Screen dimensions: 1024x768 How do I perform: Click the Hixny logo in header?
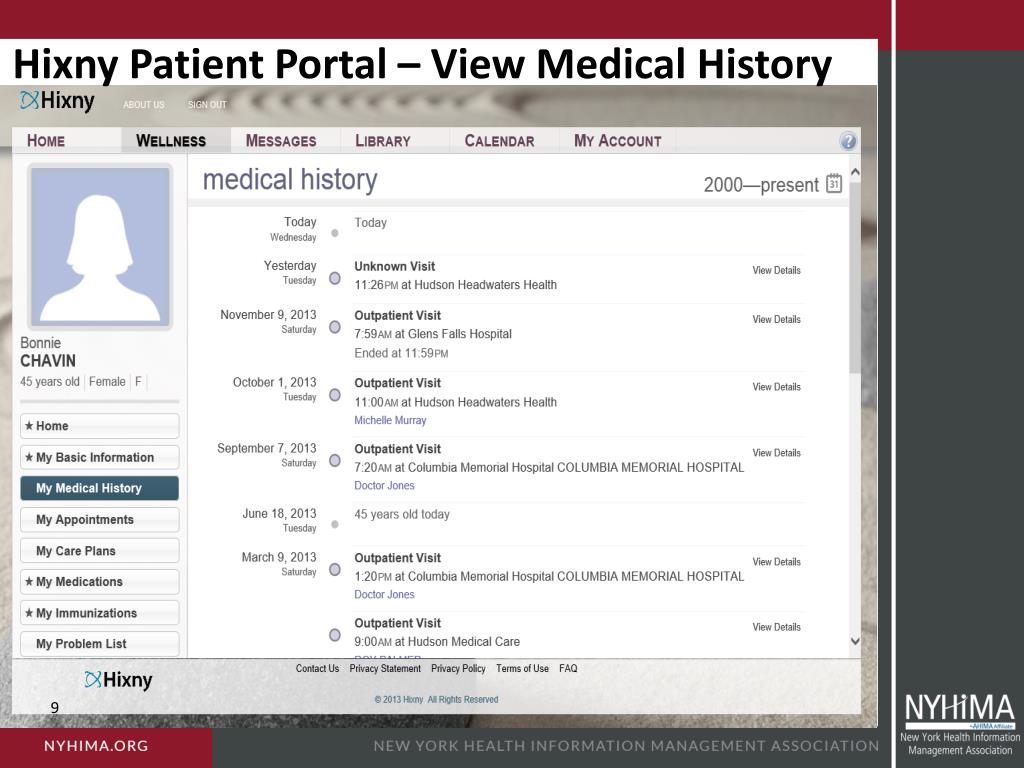click(x=57, y=101)
